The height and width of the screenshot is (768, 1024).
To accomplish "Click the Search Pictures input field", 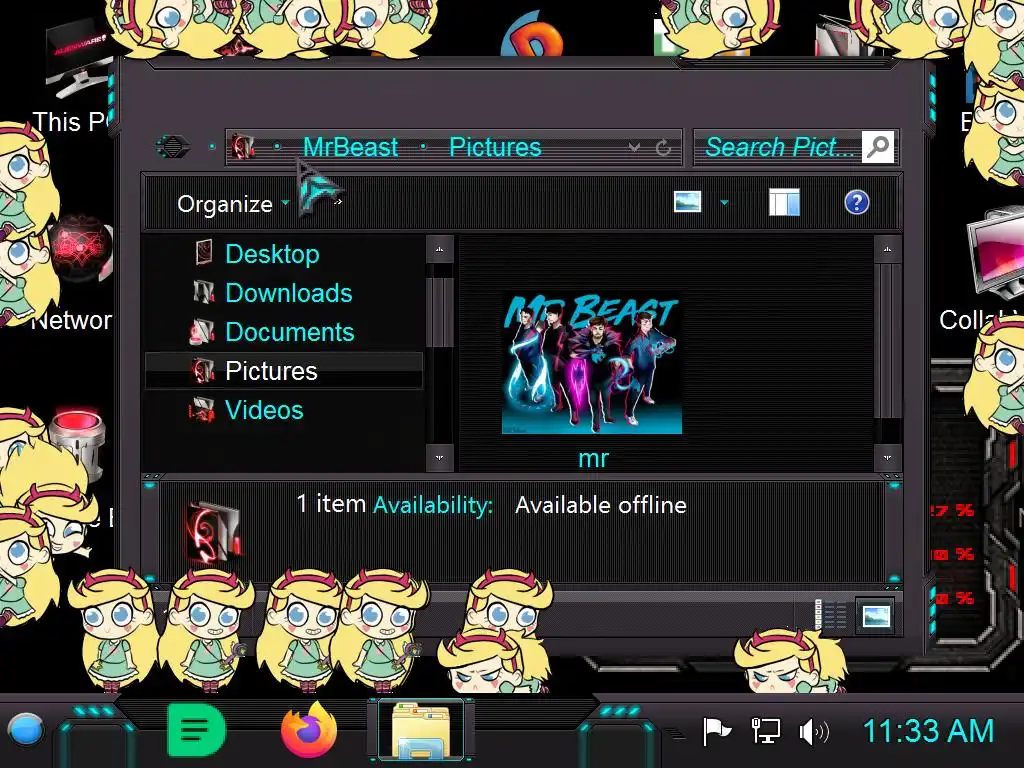I will coord(778,147).
